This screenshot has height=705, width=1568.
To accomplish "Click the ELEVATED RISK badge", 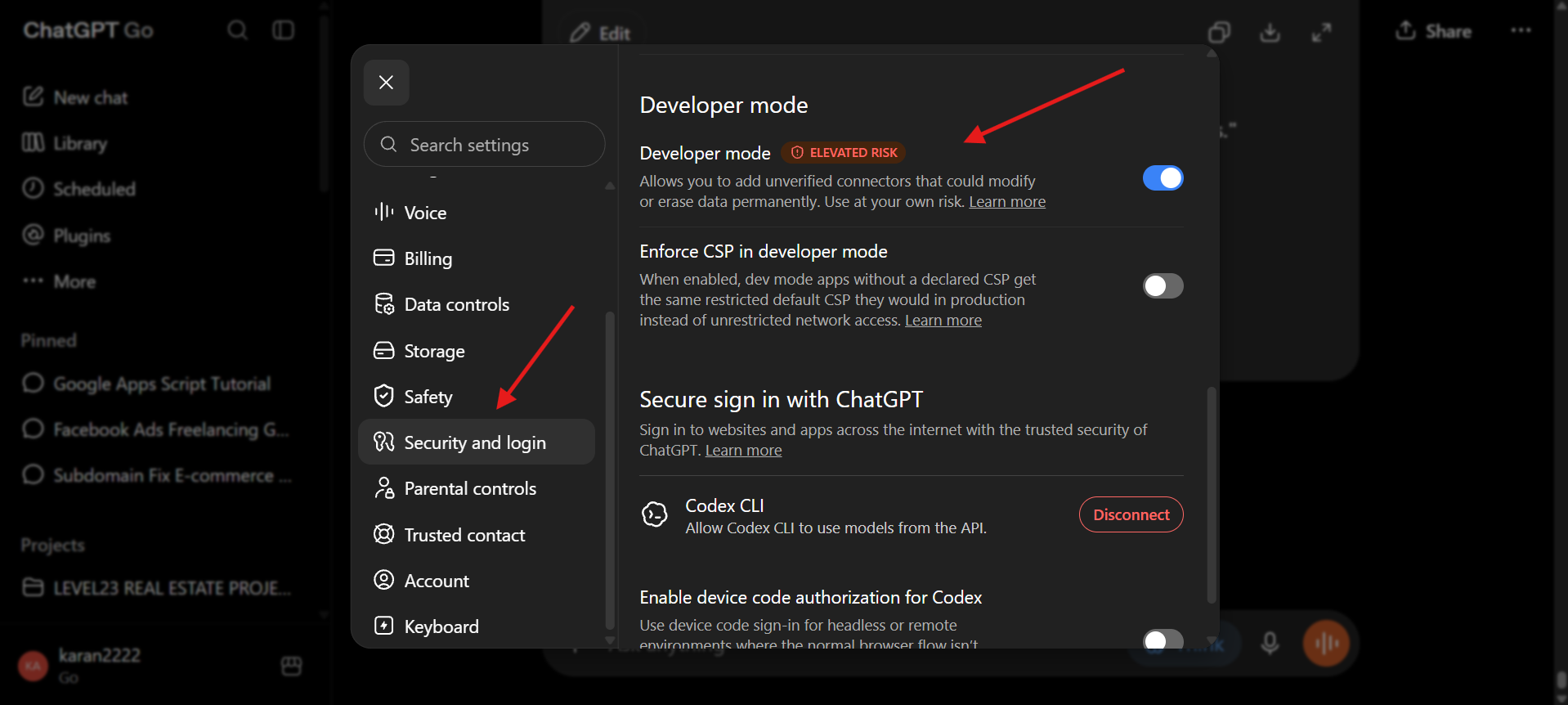I will [844, 153].
